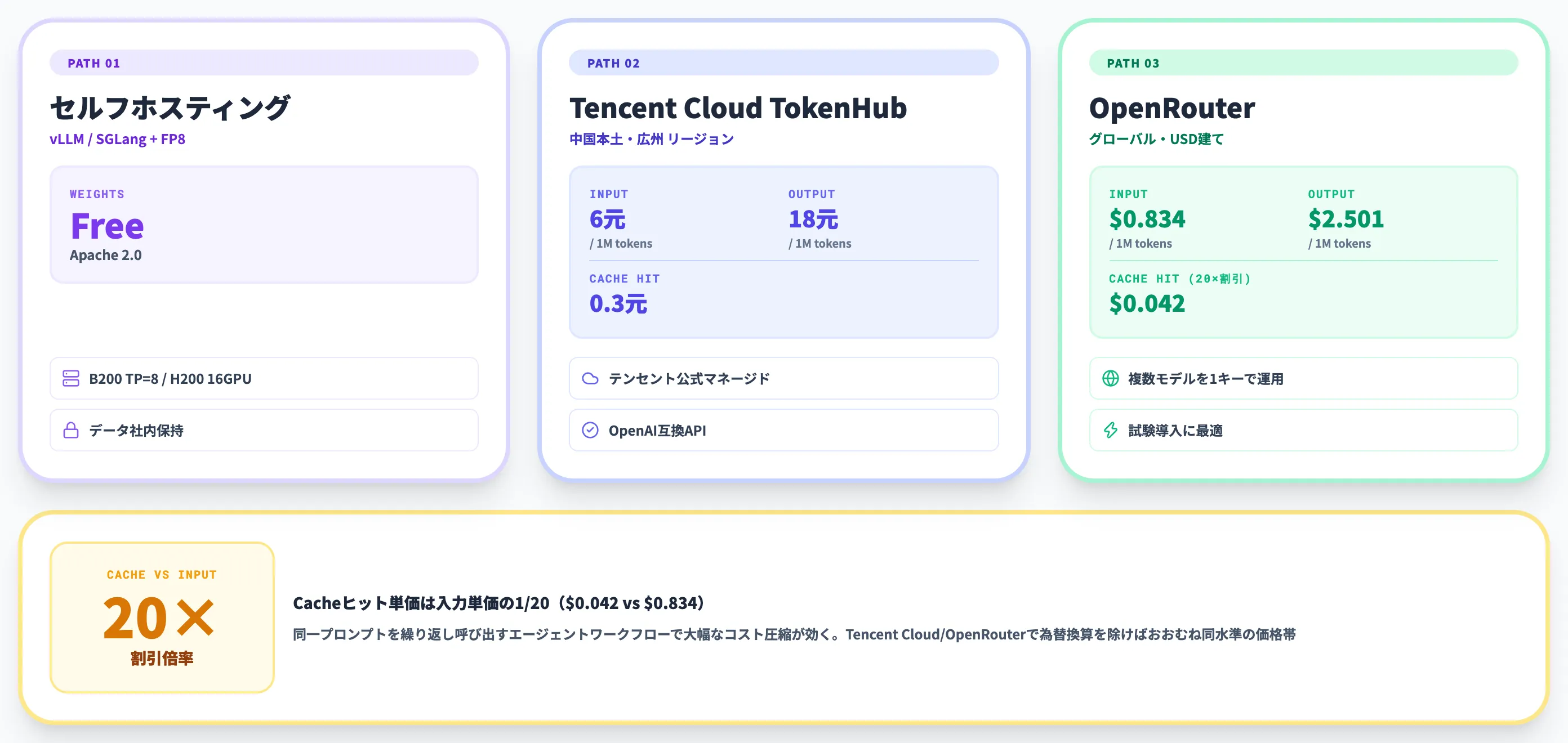Select the PATH 03 badge
This screenshot has height=743, width=1568.
click(1303, 62)
